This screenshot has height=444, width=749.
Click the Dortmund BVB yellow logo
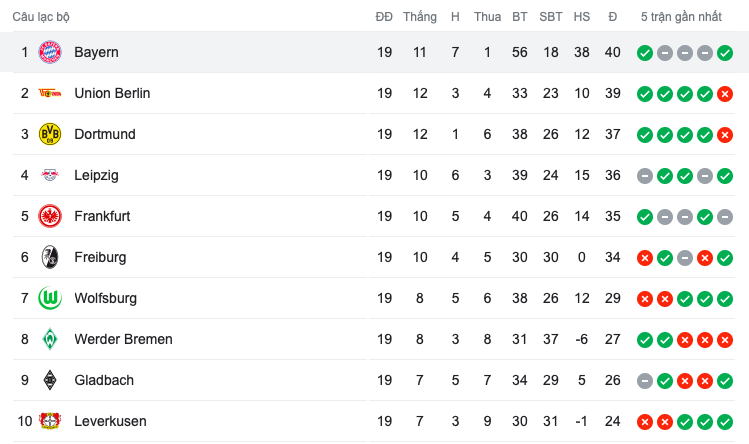pos(49,134)
